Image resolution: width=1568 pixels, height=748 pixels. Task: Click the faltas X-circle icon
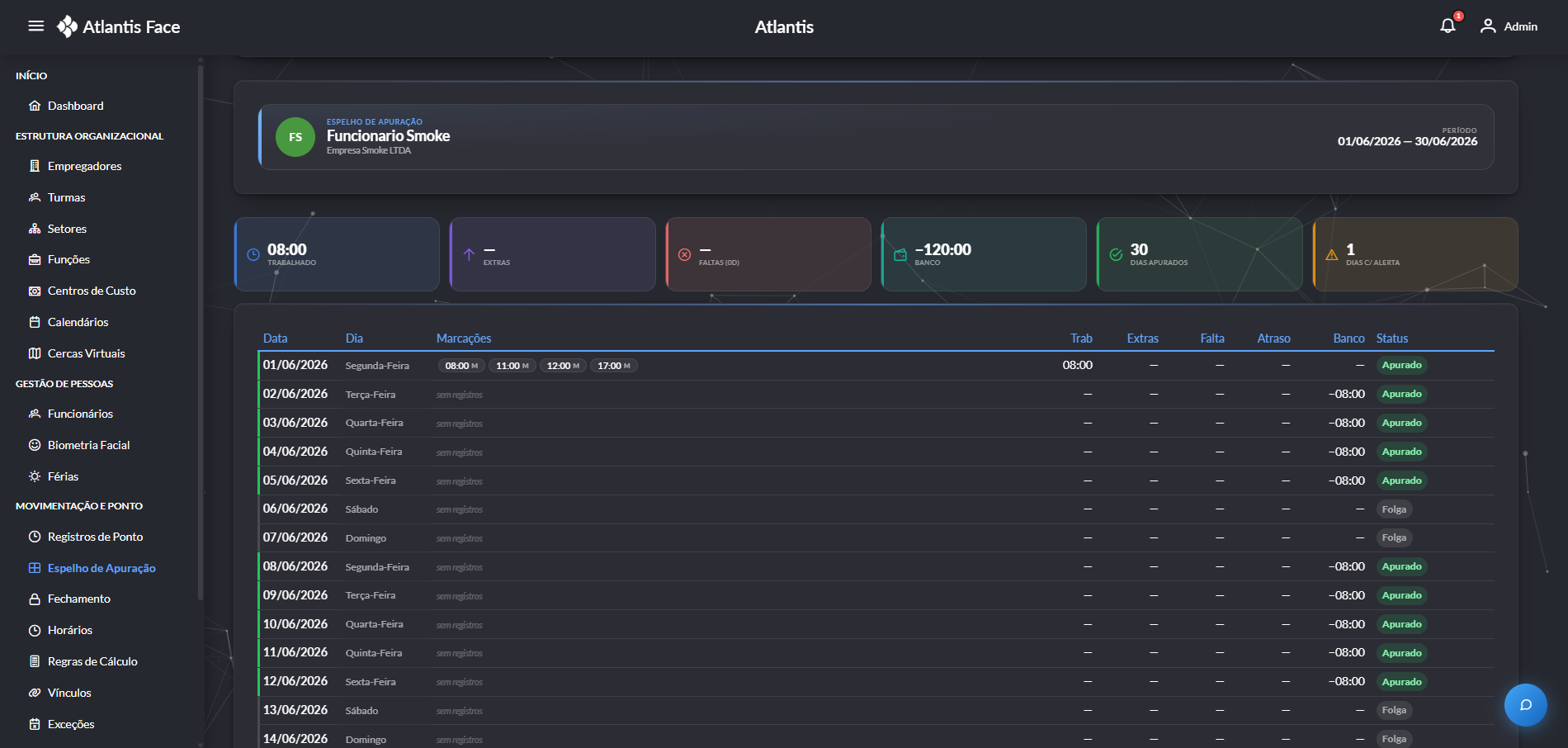(684, 254)
